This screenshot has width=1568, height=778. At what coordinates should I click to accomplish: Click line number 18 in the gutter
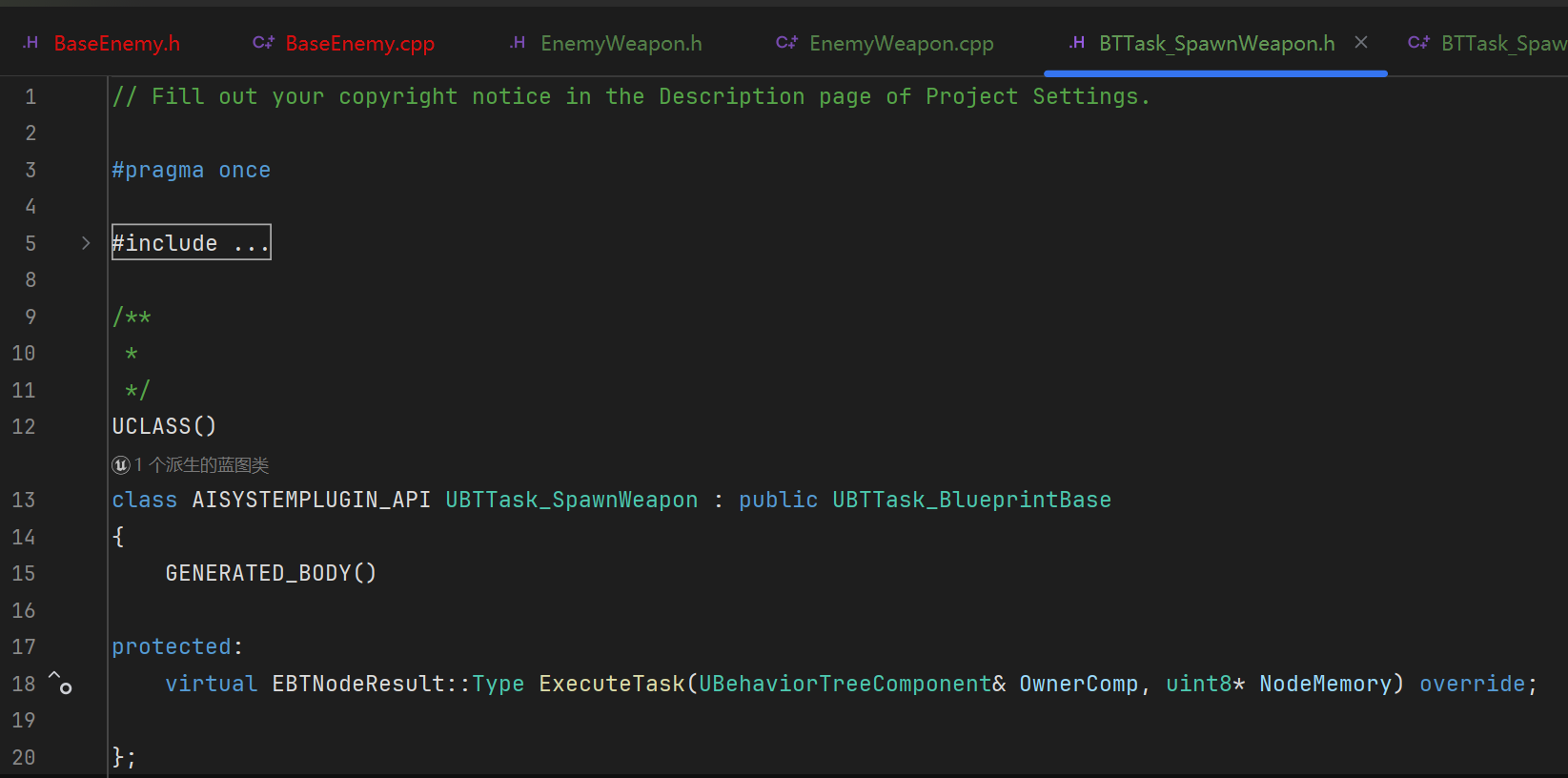click(24, 684)
